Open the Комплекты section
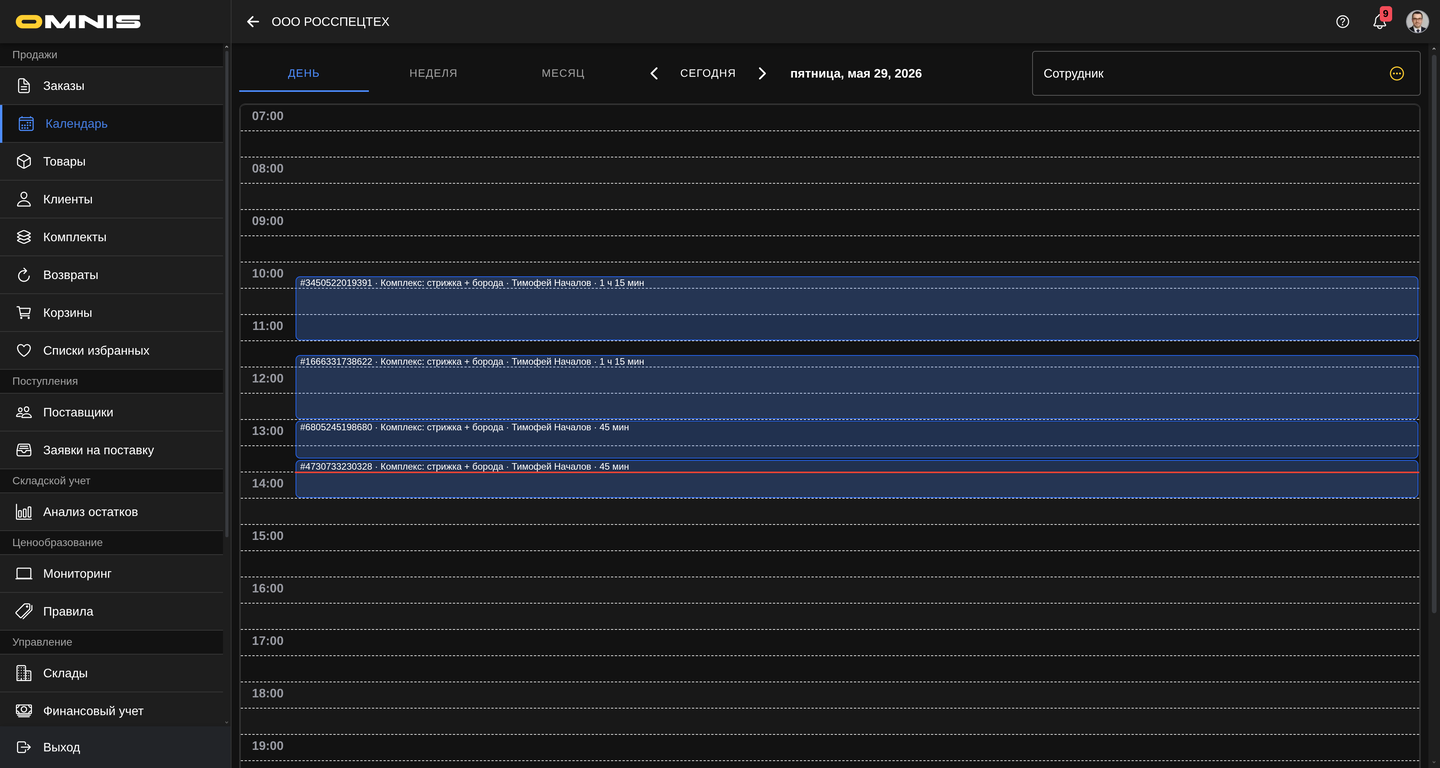Screen dimensions: 1440x768 112,238
